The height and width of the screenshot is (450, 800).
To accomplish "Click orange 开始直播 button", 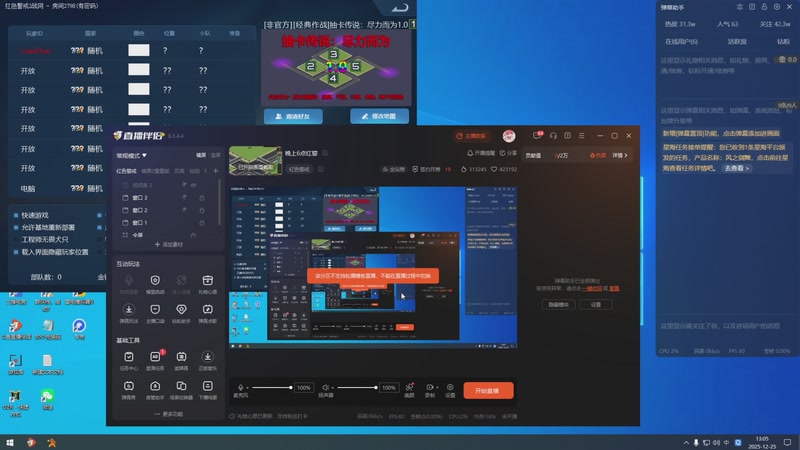I will tap(488, 391).
